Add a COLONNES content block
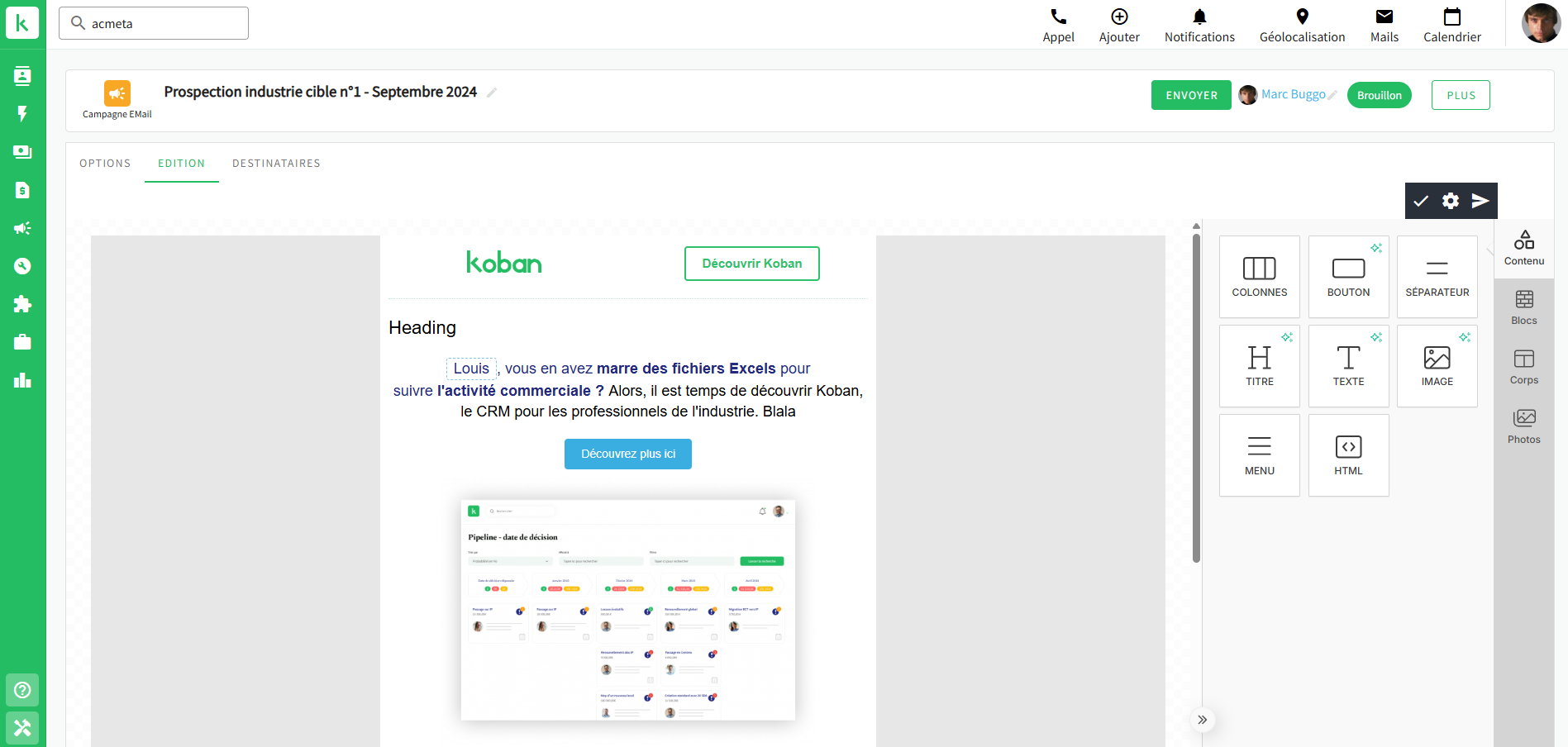The image size is (1568, 747). coord(1259,276)
